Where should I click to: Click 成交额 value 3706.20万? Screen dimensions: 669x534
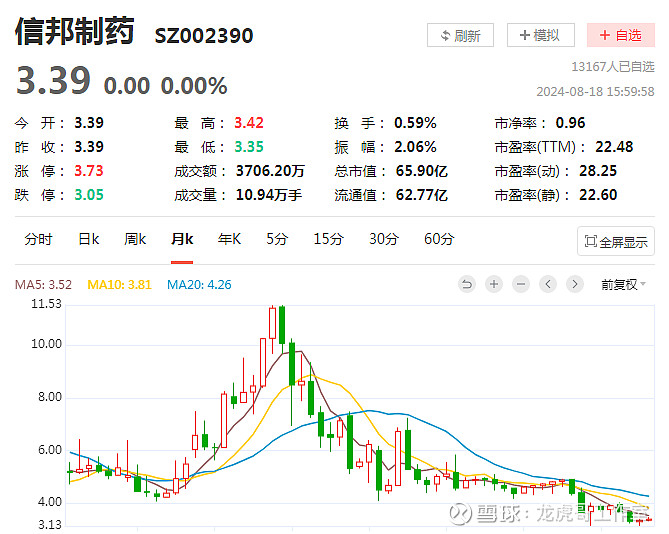270,171
